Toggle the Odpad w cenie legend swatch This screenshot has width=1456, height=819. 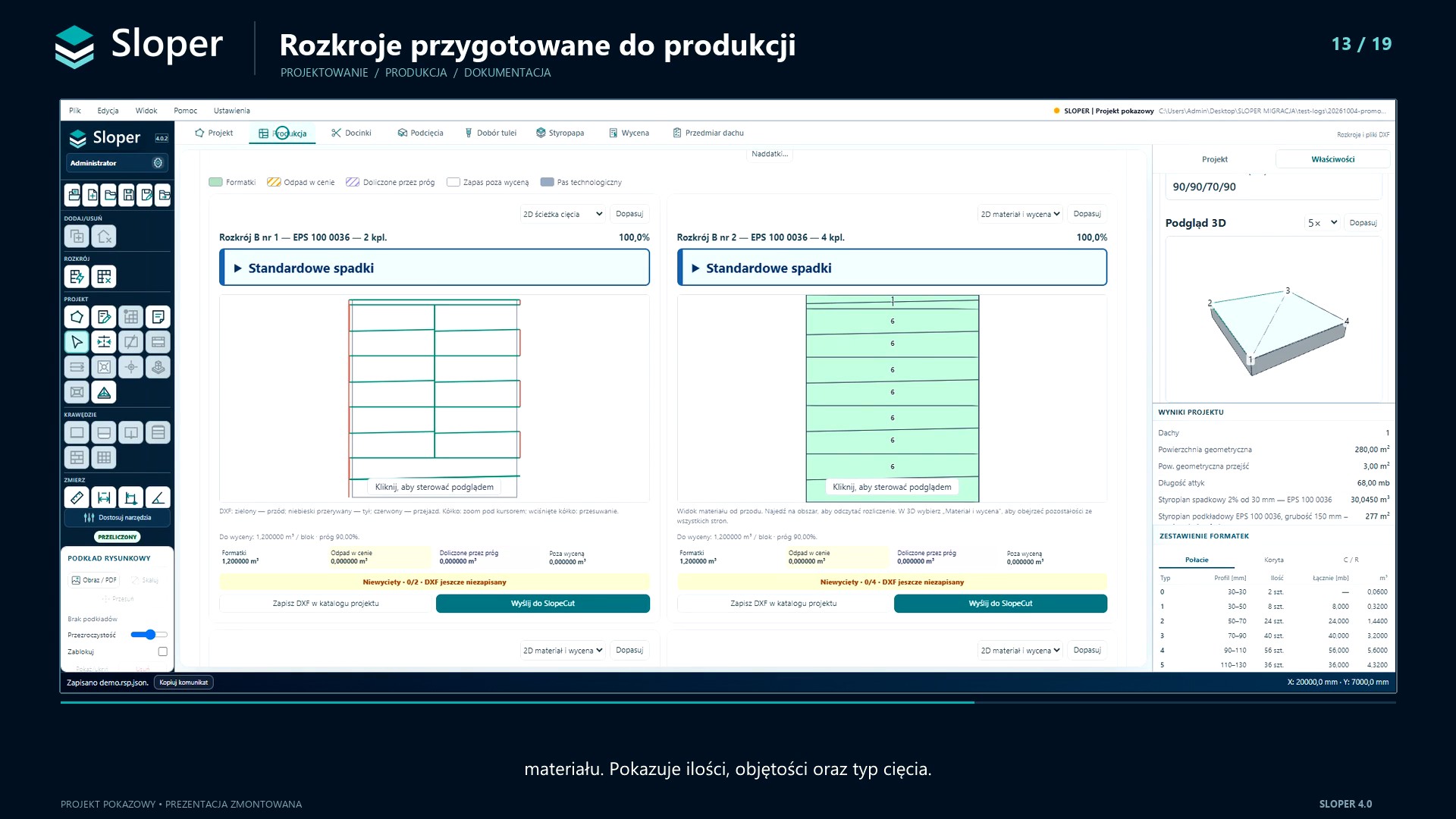pos(274,182)
